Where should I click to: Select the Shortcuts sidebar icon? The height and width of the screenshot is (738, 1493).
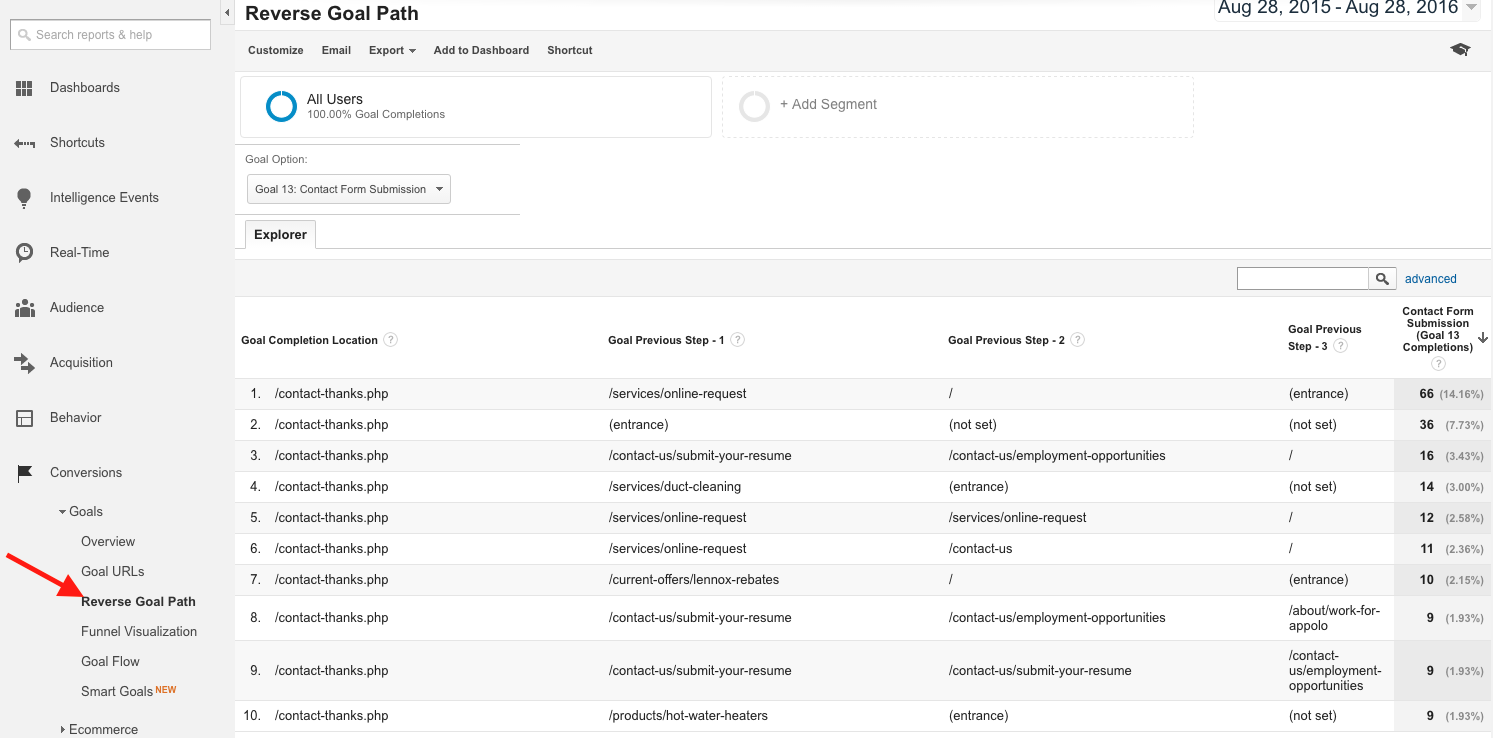[25, 142]
